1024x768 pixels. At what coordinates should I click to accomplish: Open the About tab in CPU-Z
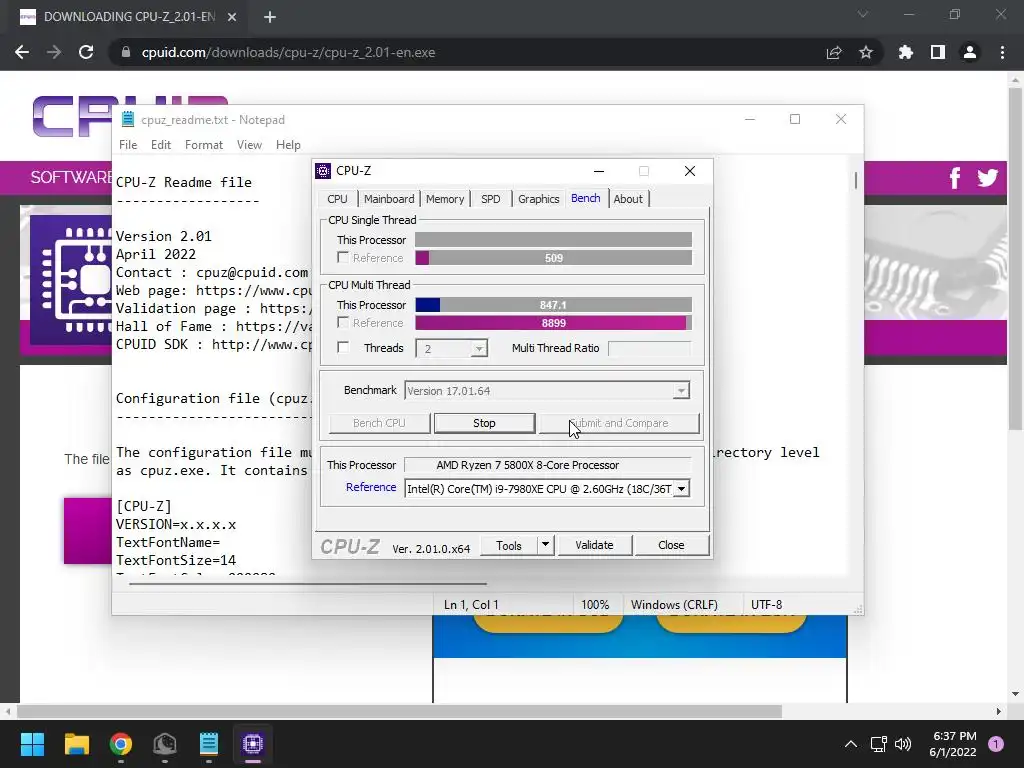pos(628,199)
